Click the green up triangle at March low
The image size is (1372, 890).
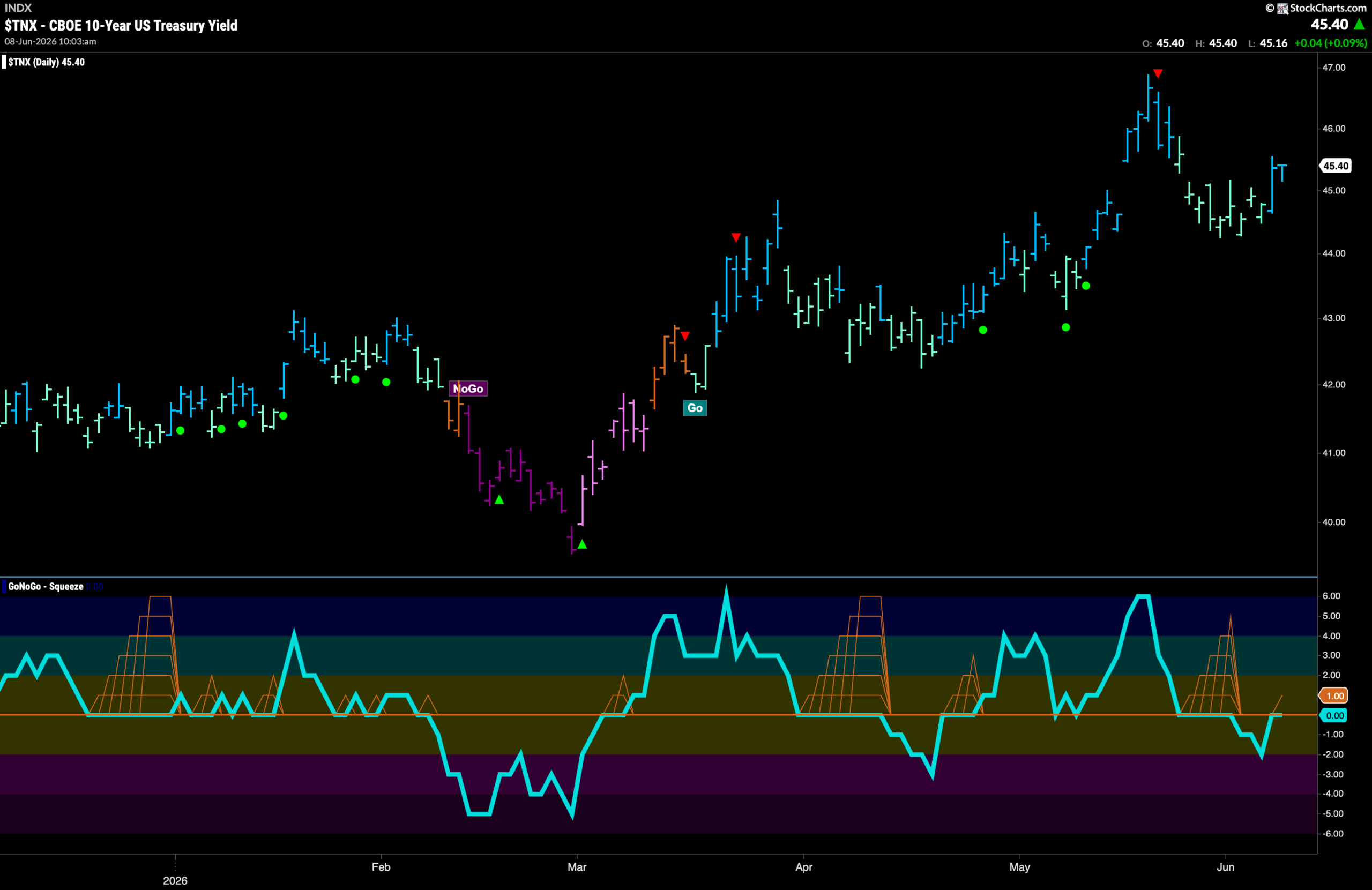pos(582,544)
